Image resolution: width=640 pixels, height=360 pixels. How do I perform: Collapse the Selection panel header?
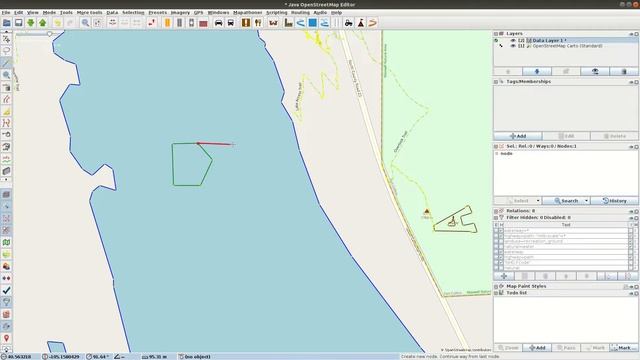tap(496, 146)
